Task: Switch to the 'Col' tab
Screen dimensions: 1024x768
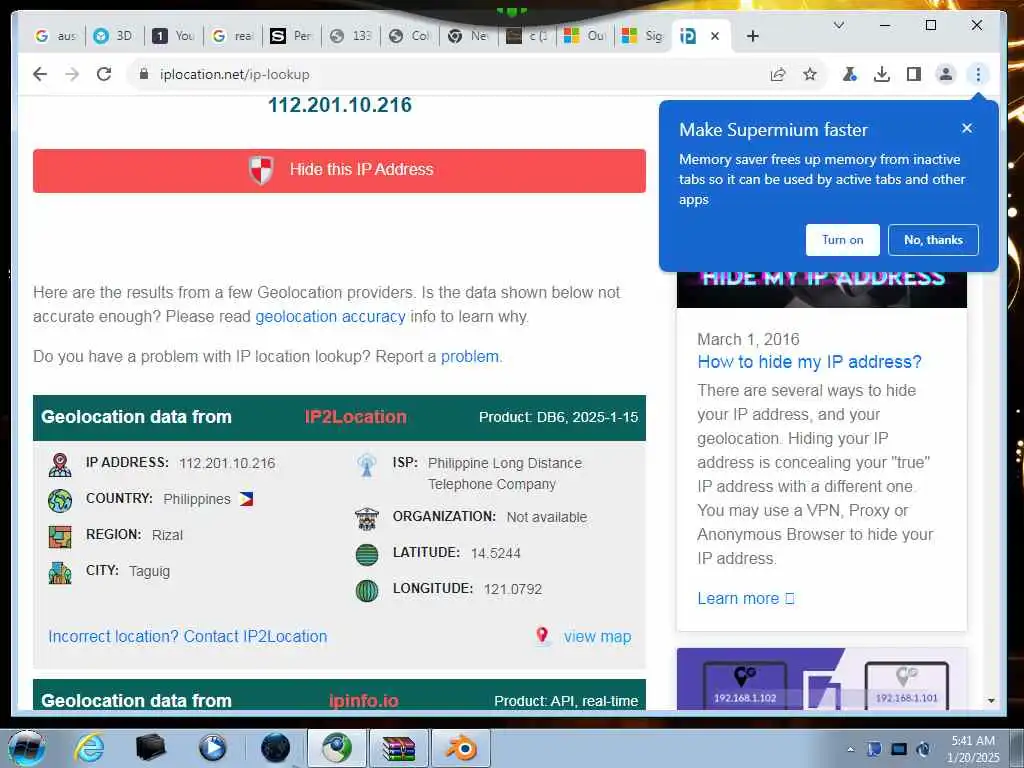Action: point(409,37)
